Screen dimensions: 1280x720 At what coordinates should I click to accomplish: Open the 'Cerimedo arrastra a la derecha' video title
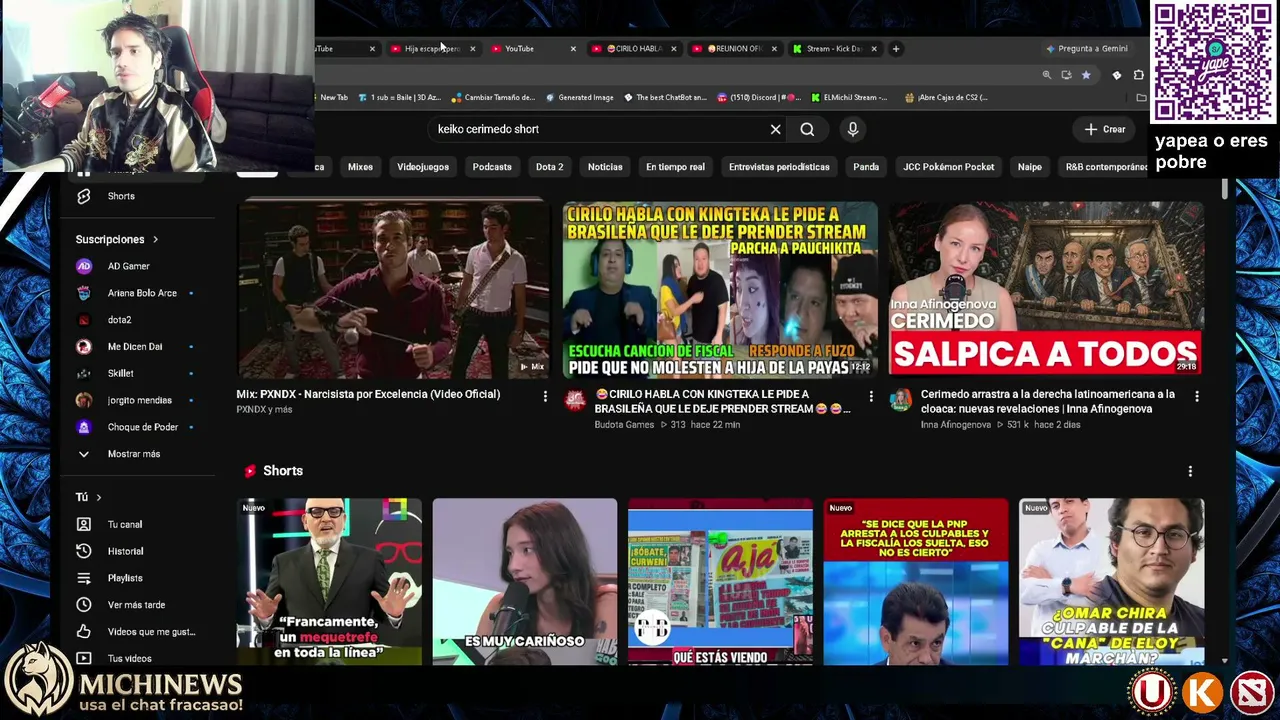pyautogui.click(x=1048, y=401)
